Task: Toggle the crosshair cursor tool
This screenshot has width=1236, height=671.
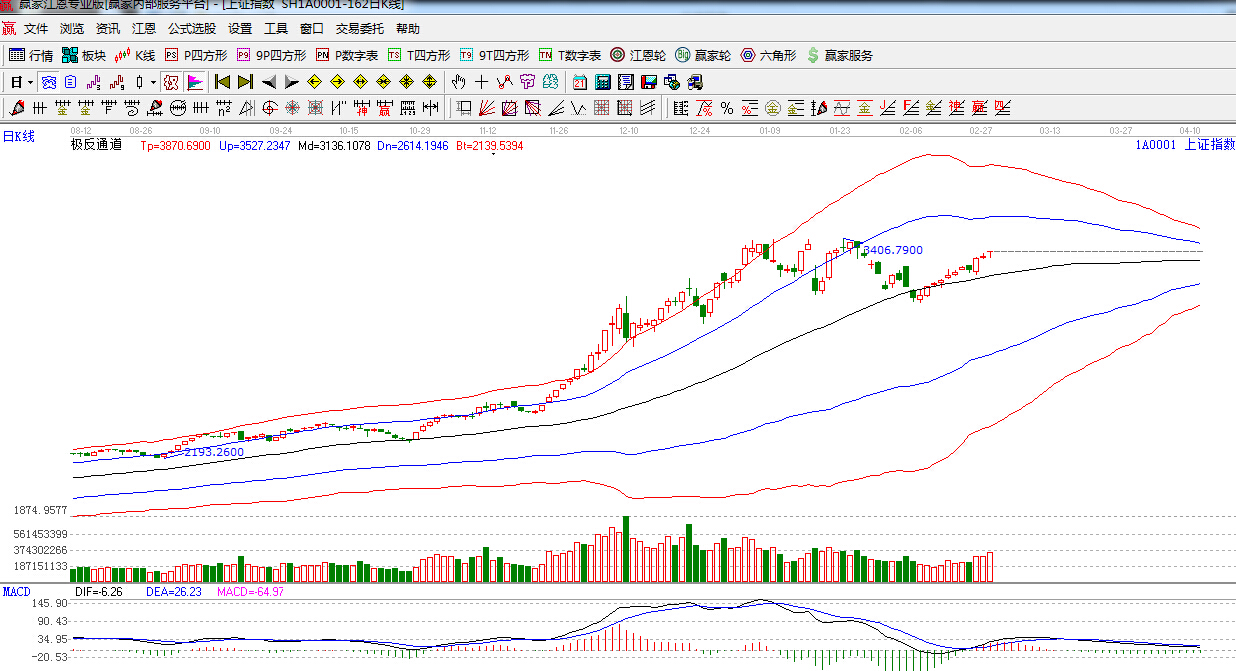Action: pyautogui.click(x=481, y=82)
